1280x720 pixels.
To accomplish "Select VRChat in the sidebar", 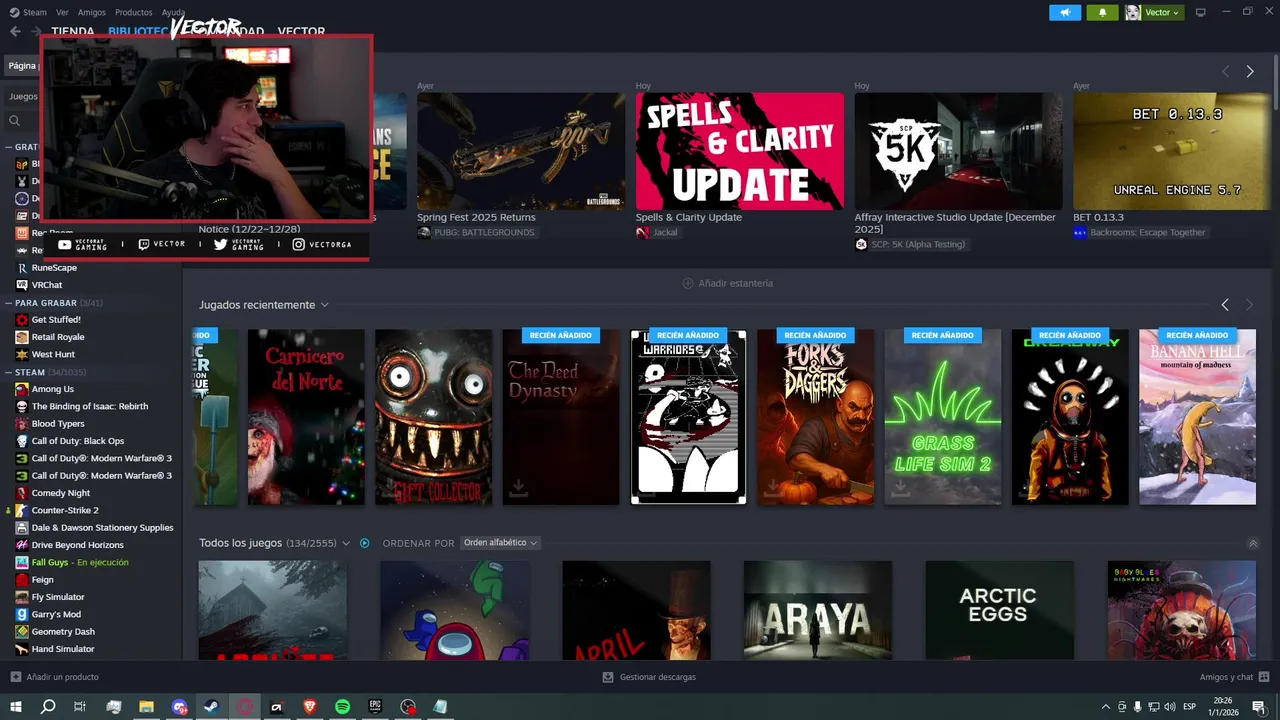I will (47, 285).
